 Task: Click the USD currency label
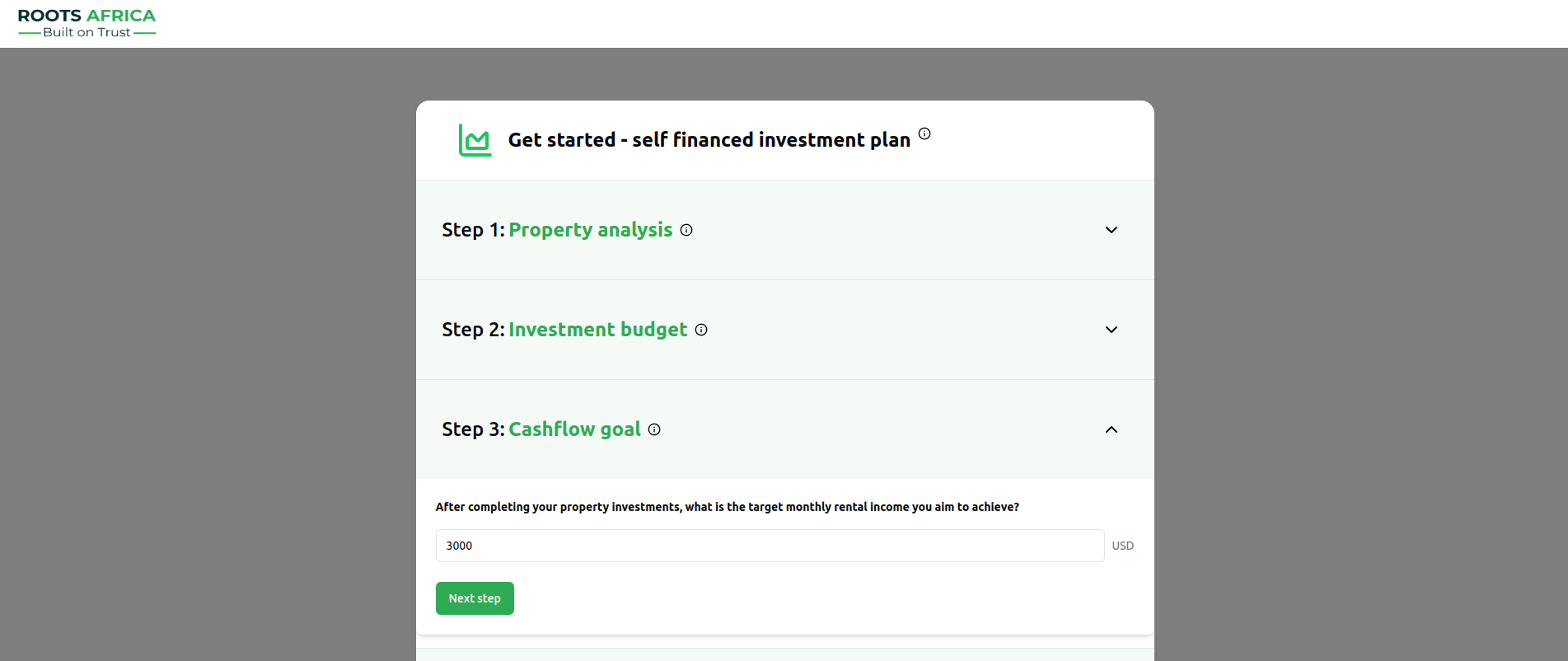click(1122, 546)
